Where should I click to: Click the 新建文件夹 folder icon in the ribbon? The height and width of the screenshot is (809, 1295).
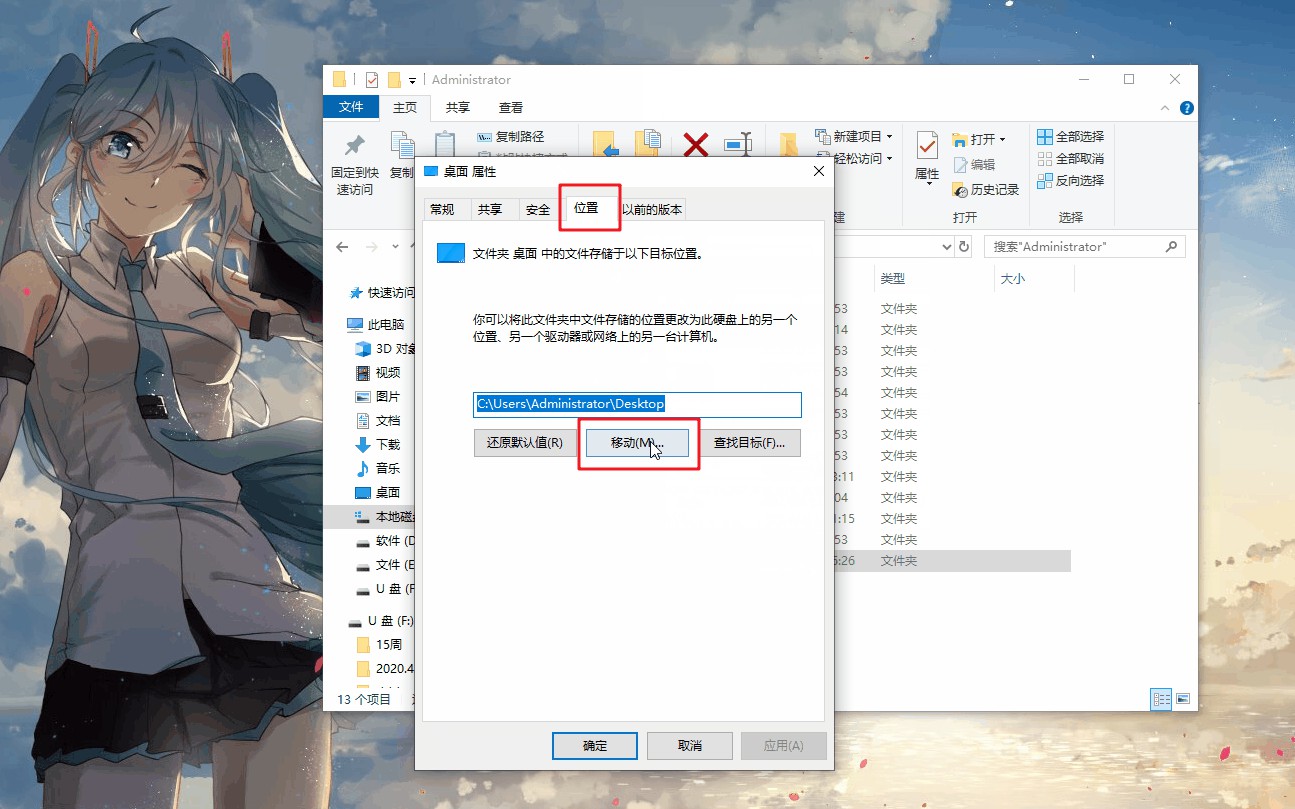point(789,145)
